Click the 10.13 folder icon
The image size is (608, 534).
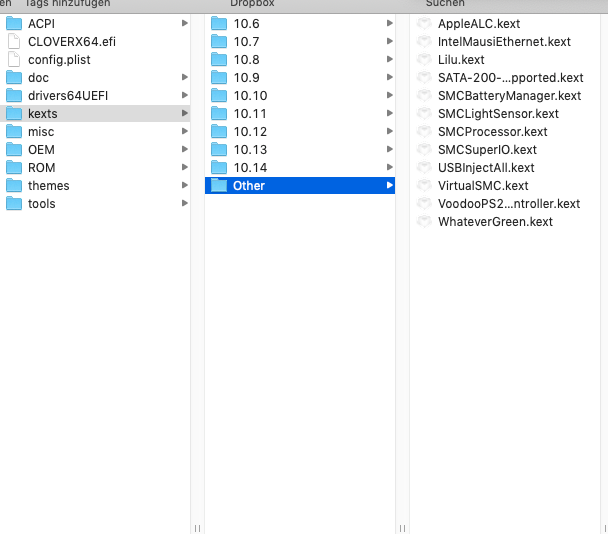coord(219,149)
